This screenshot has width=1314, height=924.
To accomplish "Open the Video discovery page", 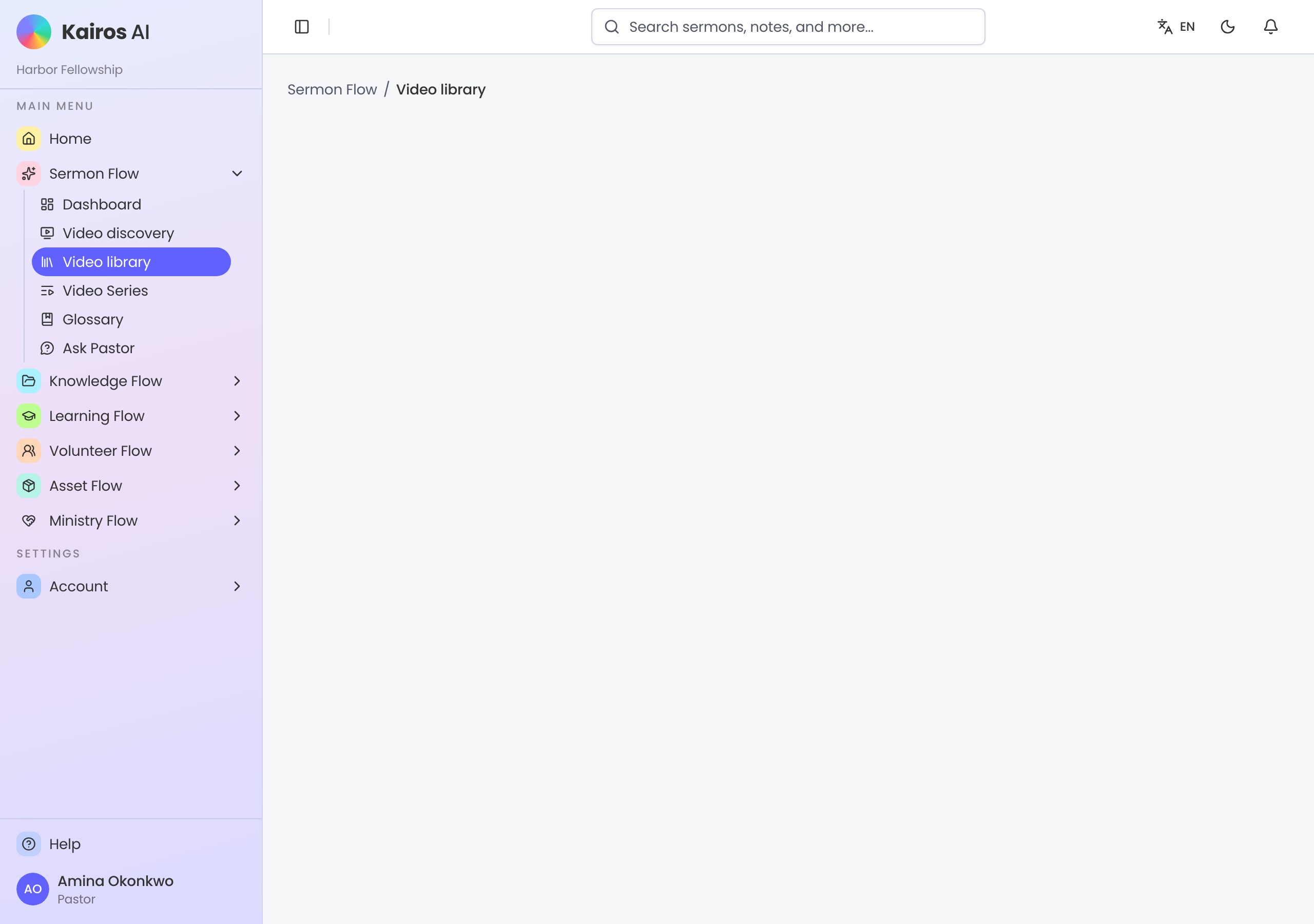I will (131, 234).
